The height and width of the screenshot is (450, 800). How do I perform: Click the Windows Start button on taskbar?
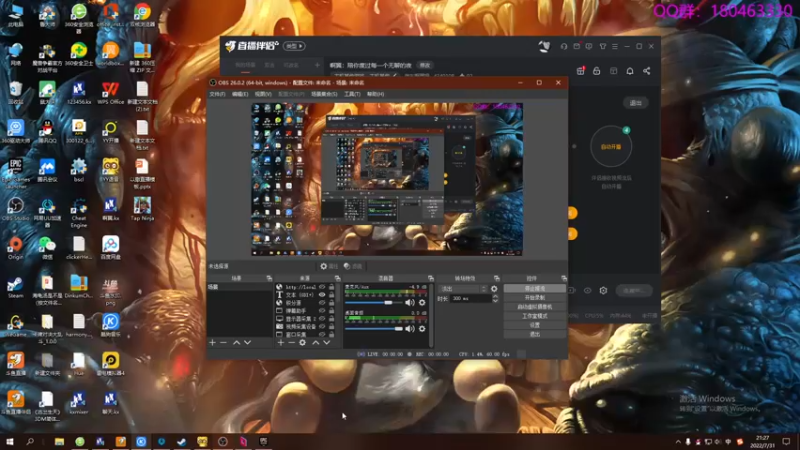point(10,441)
